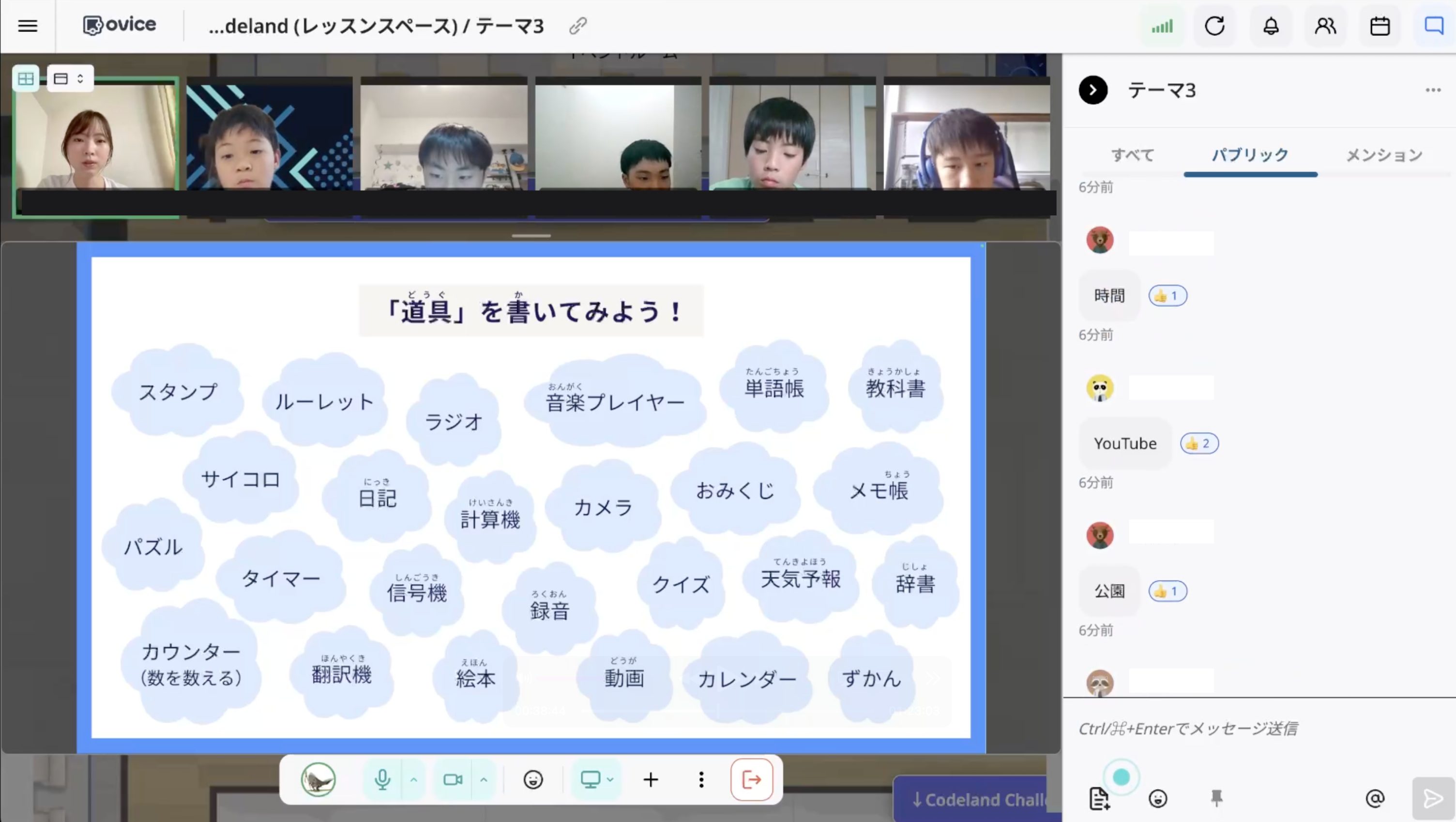The width and height of the screenshot is (1456, 822).
Task: Open the participants list icon
Action: (1325, 26)
